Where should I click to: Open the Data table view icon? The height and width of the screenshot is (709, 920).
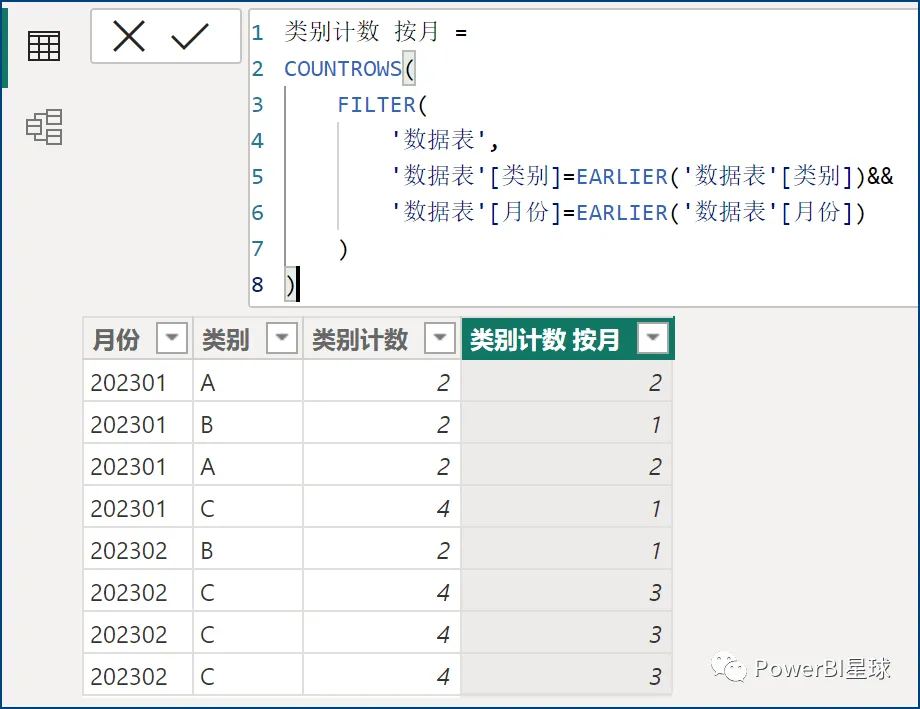click(44, 46)
